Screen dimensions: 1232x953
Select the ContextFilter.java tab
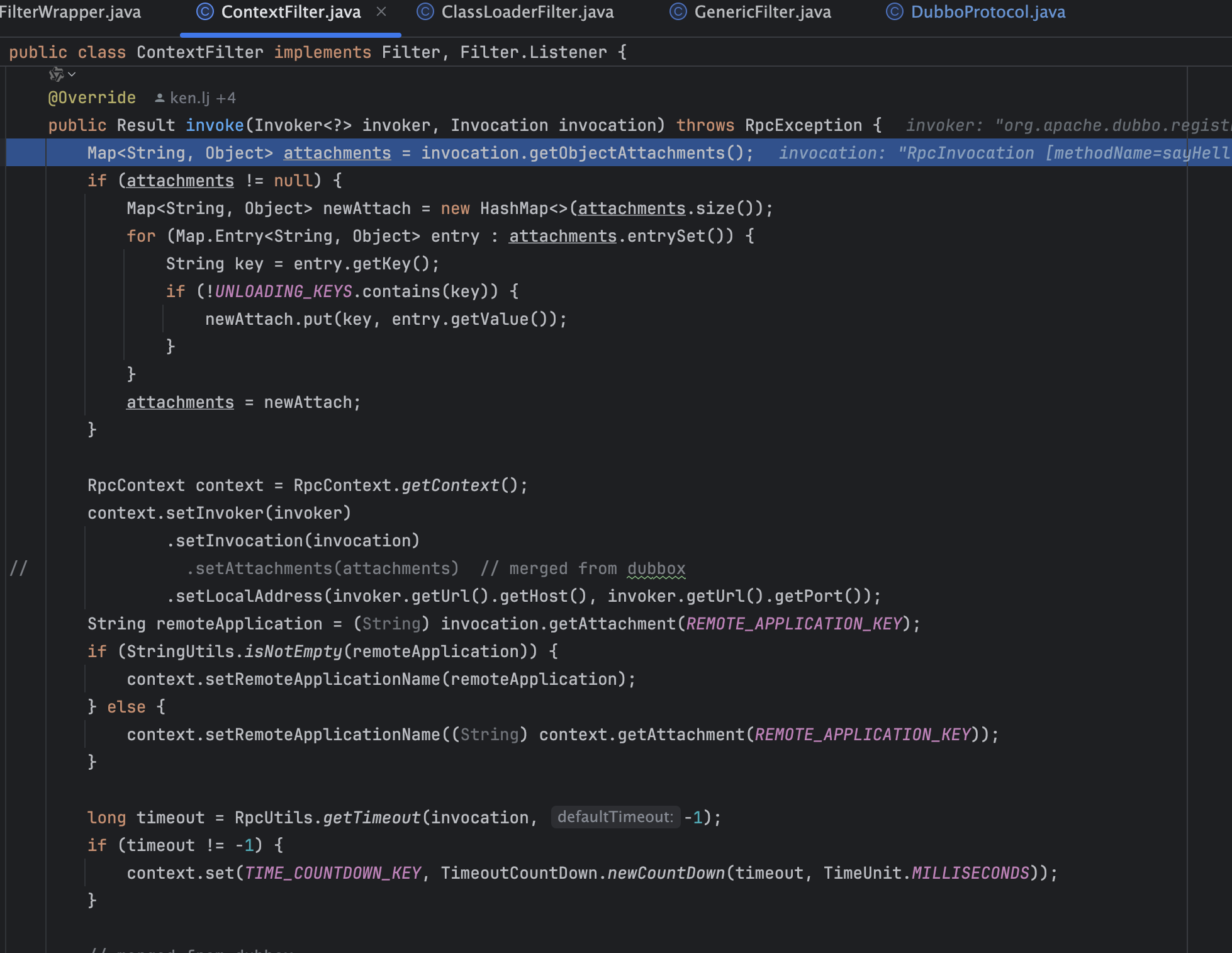click(291, 12)
